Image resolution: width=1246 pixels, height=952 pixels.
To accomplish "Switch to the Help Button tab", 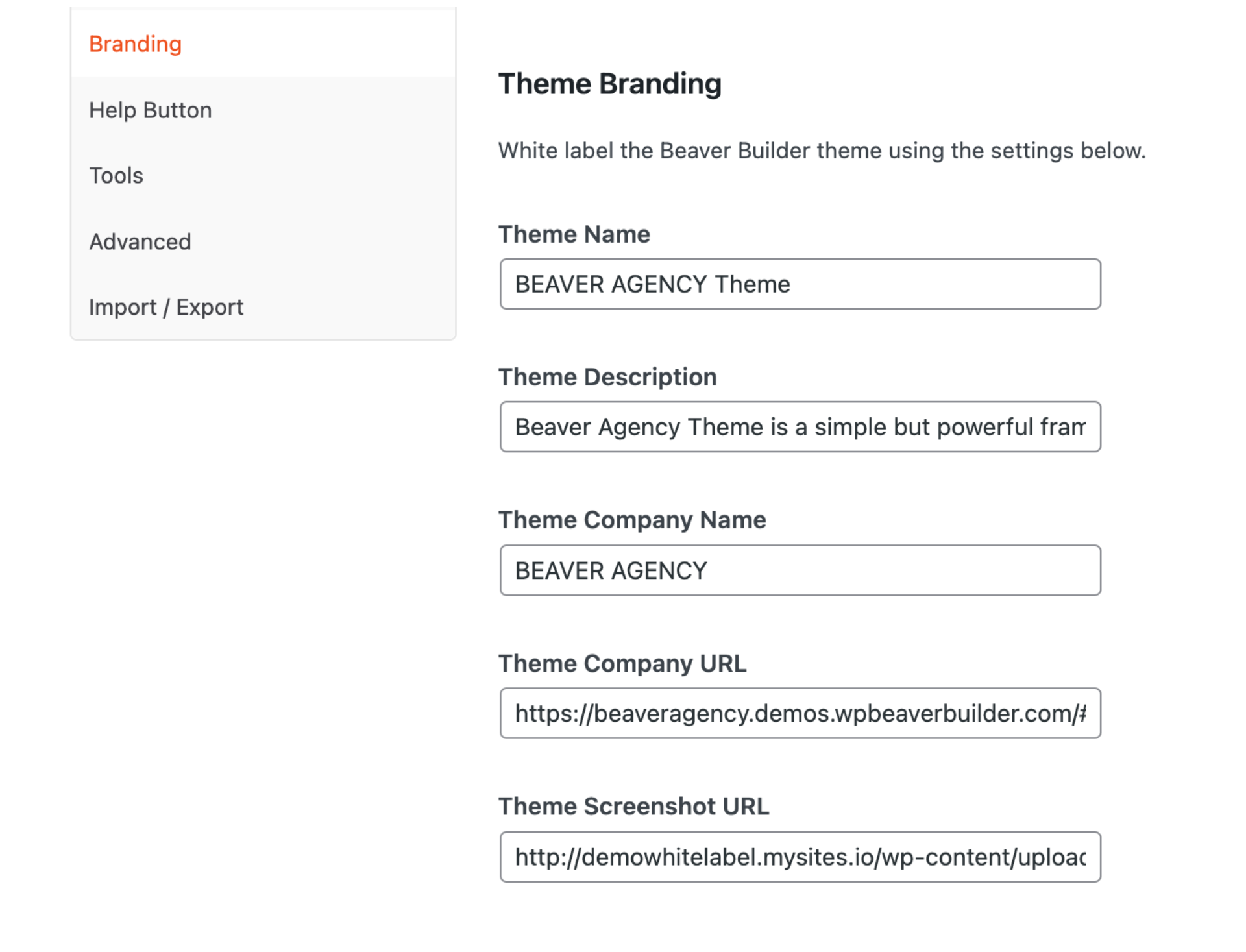I will pyautogui.click(x=150, y=110).
